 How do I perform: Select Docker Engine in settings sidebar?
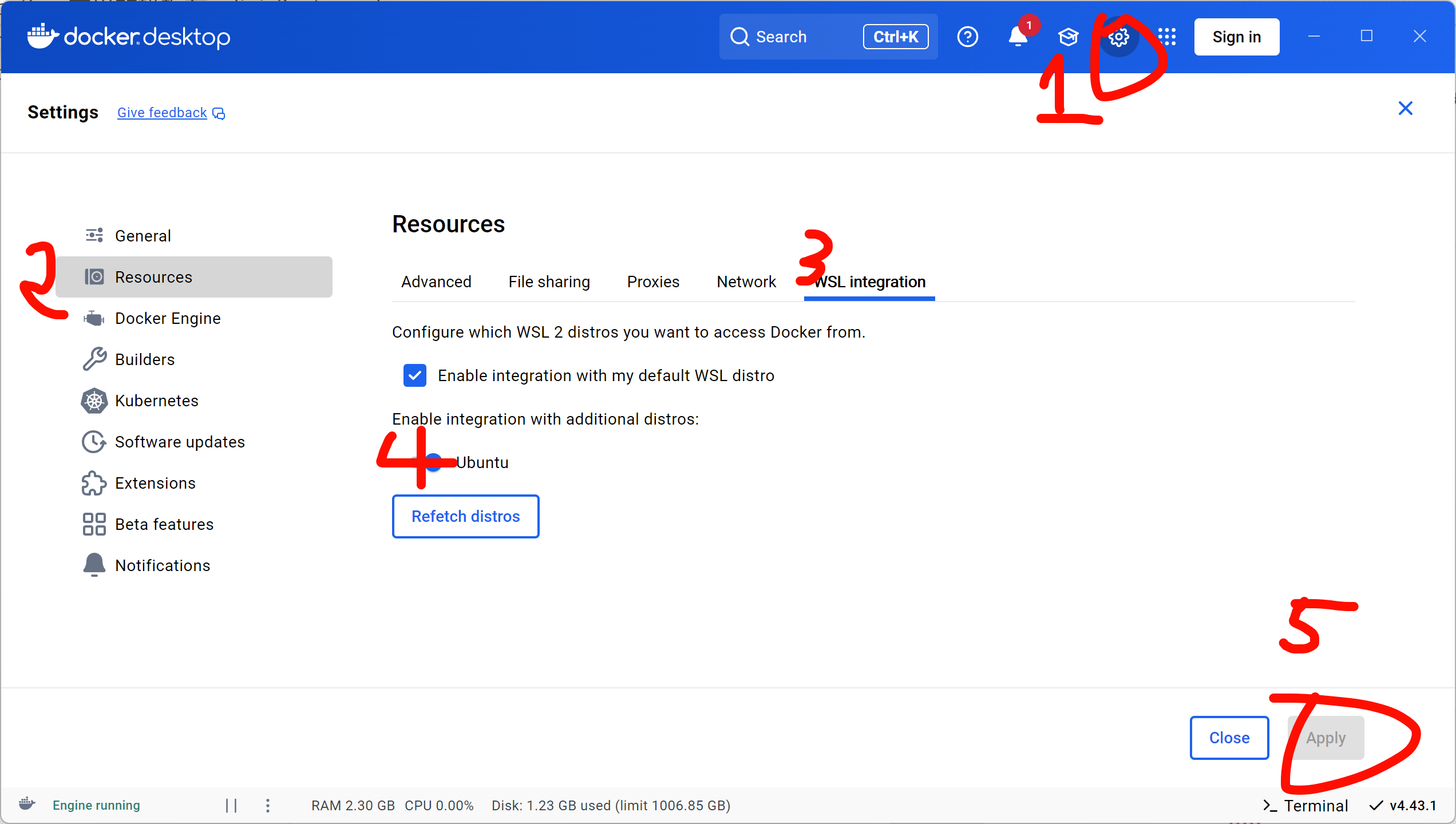tap(167, 318)
